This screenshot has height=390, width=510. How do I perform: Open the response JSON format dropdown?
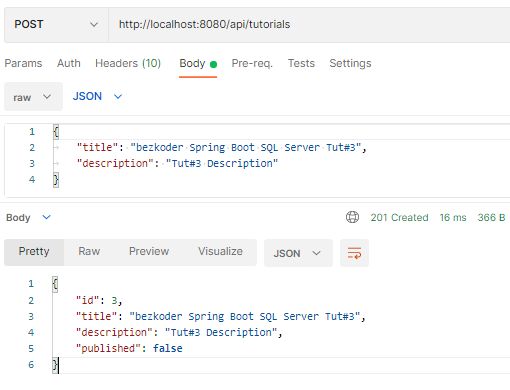pyautogui.click(x=298, y=253)
